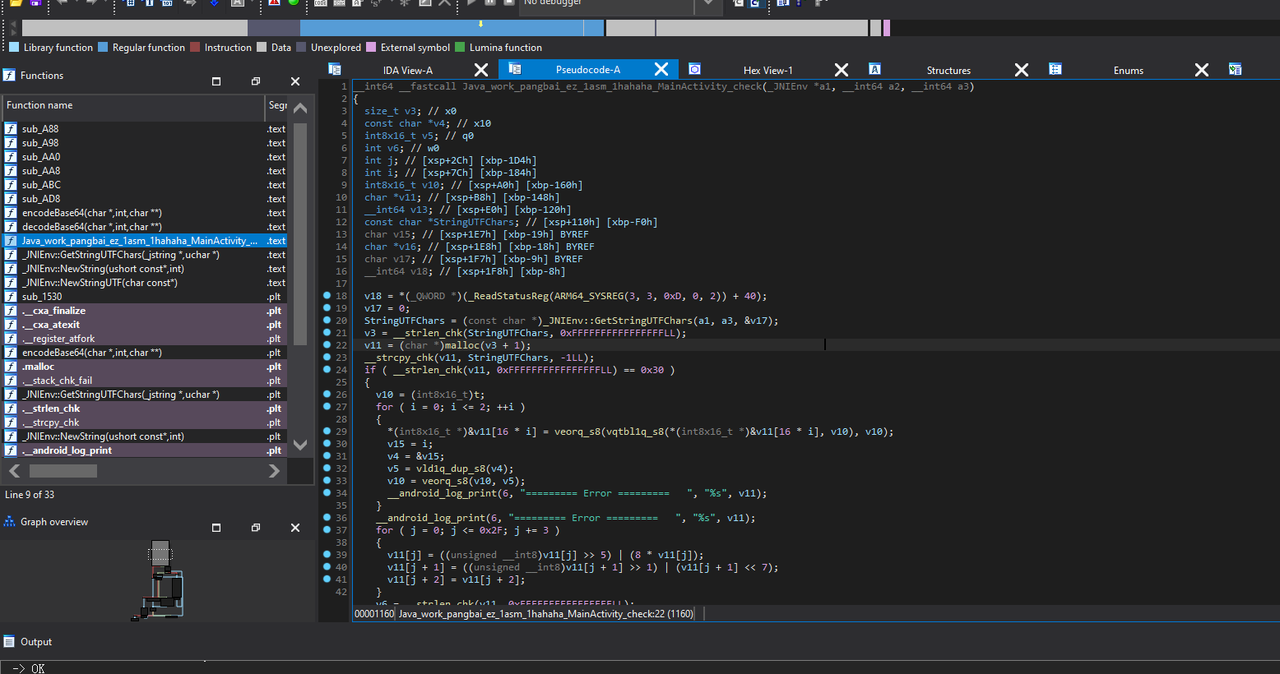
Task: Close the Hex View-1 tab
Action: point(841,69)
